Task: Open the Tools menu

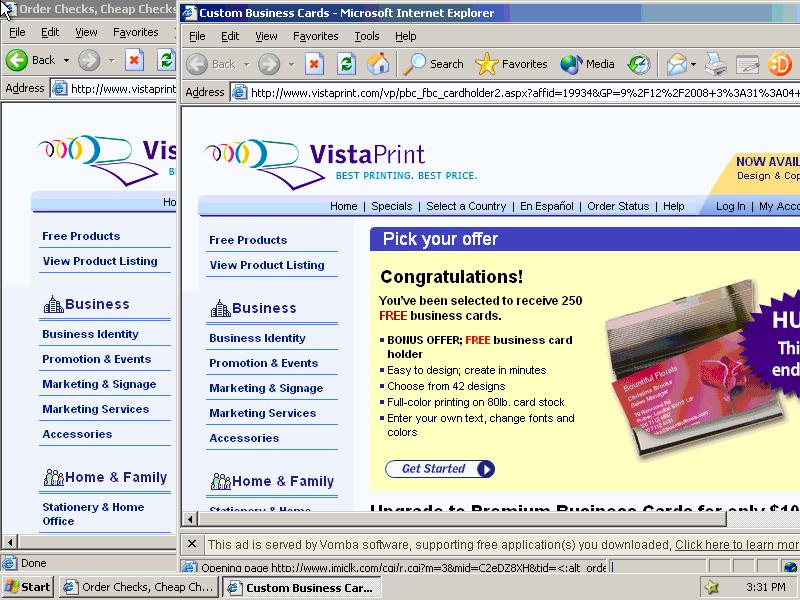Action: (367, 36)
